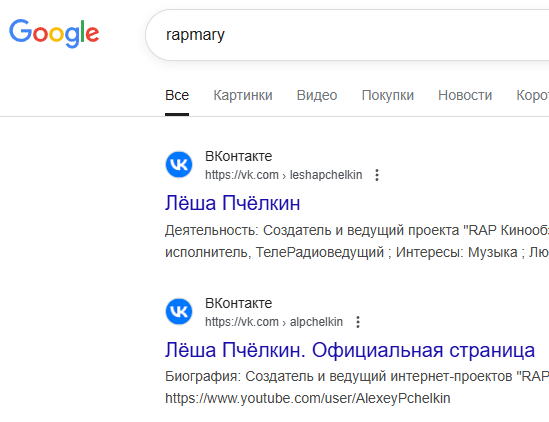Click the VK icon for the alpchelkin result

coord(179,312)
